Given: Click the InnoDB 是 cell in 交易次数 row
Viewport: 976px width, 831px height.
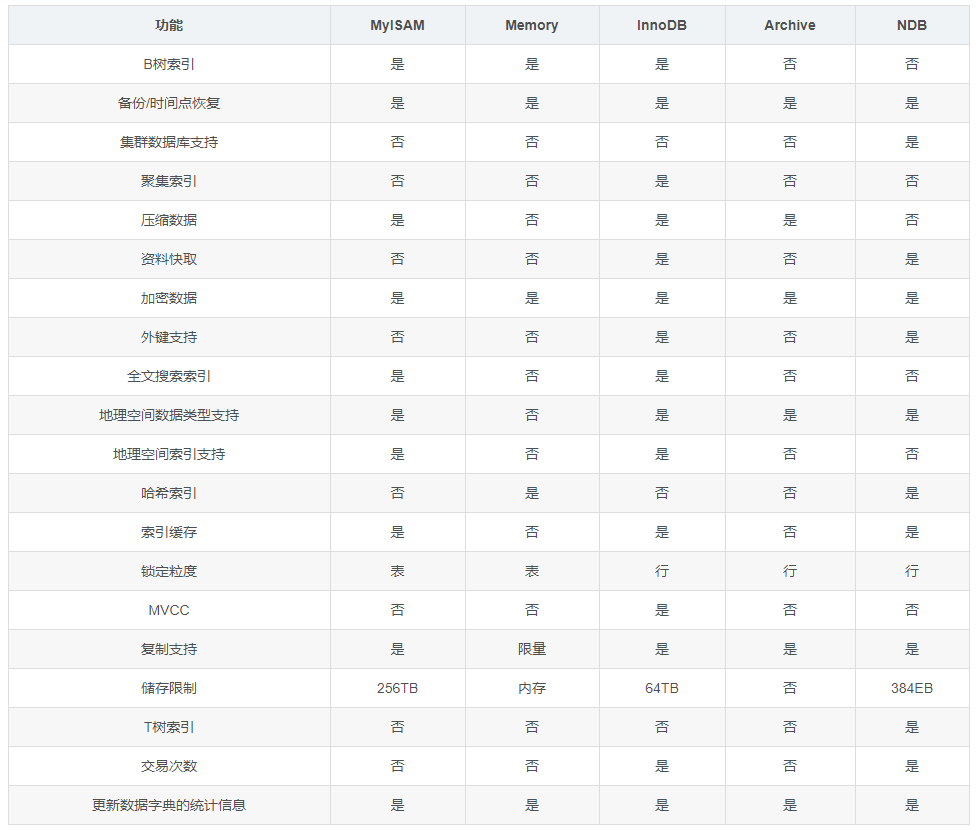Looking at the screenshot, I should [662, 766].
